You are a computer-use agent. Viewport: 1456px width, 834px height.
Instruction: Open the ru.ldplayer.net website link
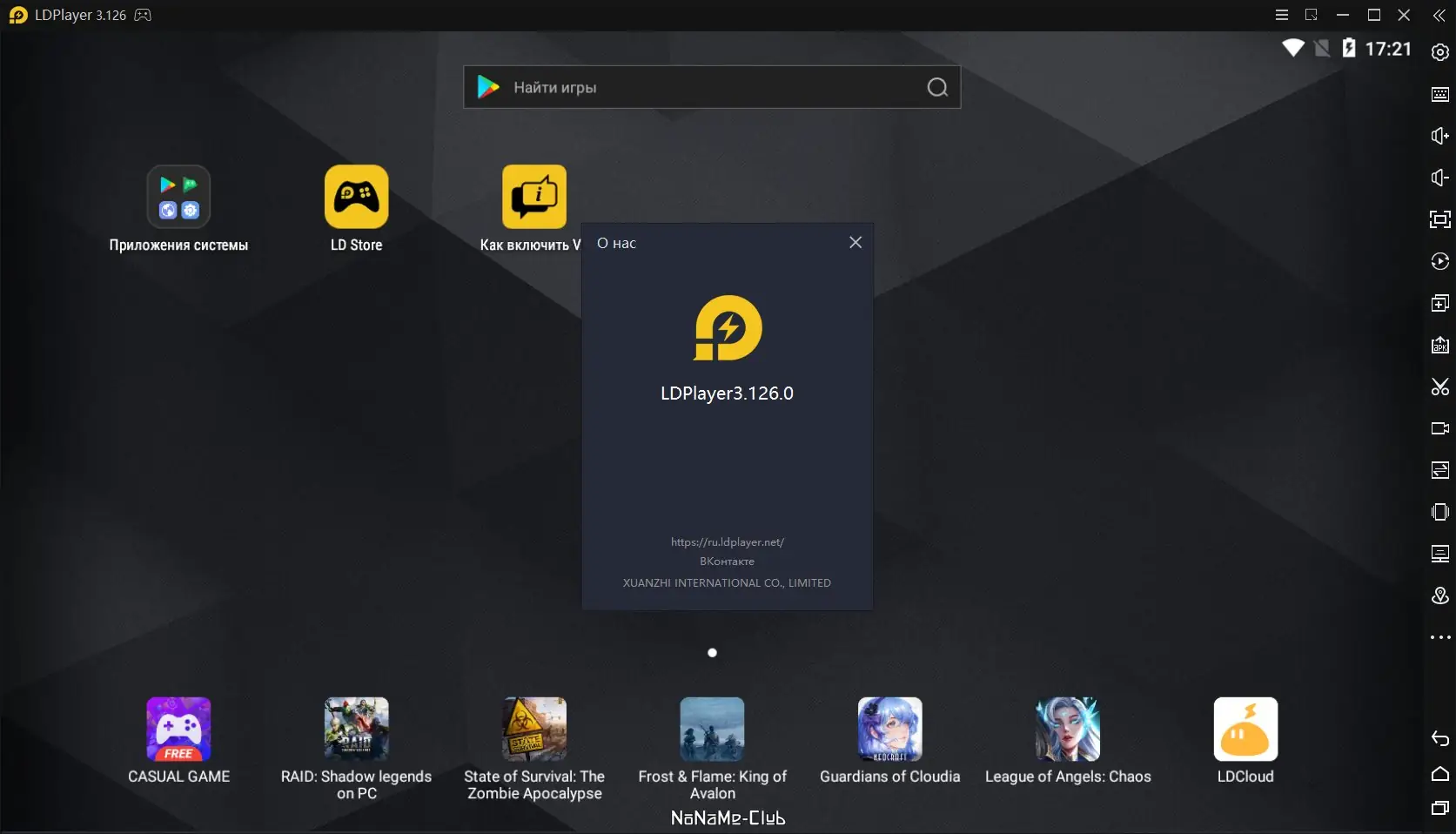click(x=728, y=541)
